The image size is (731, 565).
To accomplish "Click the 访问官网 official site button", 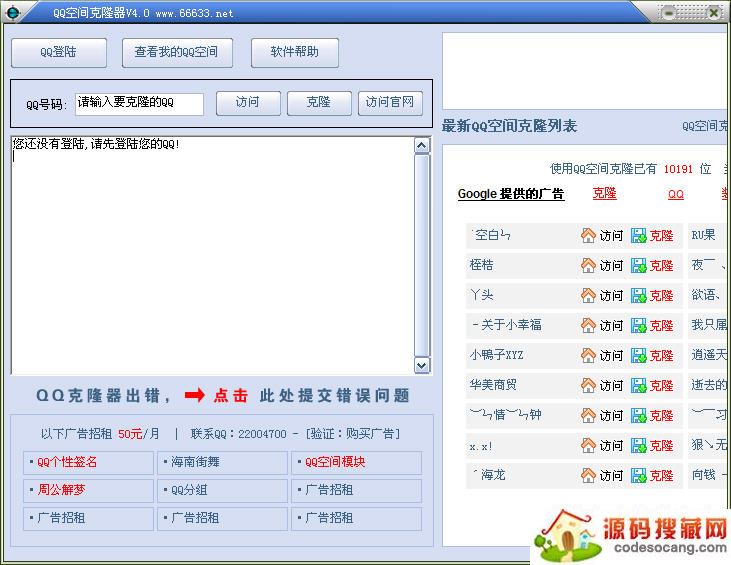I will click(390, 103).
